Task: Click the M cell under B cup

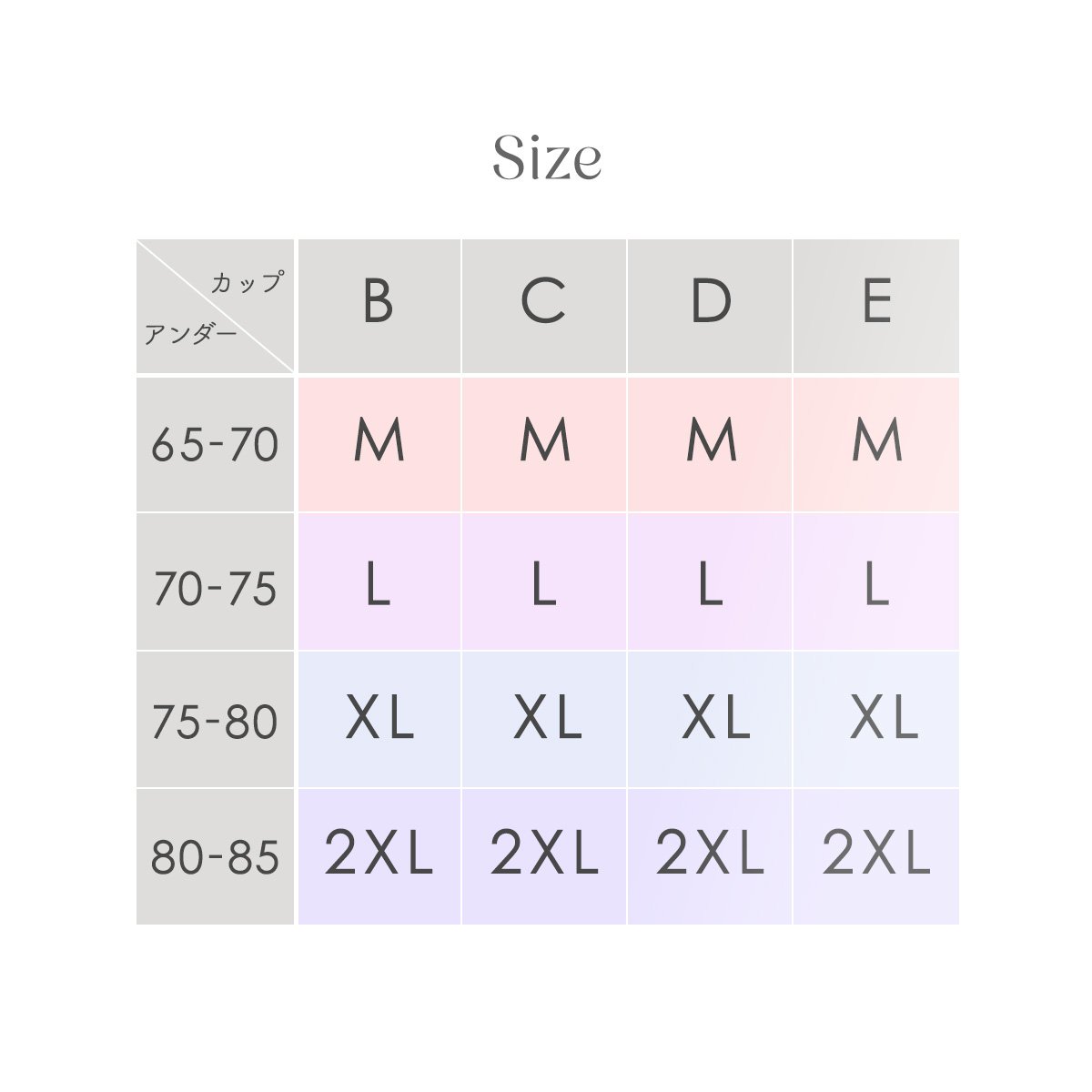Action: (379, 444)
